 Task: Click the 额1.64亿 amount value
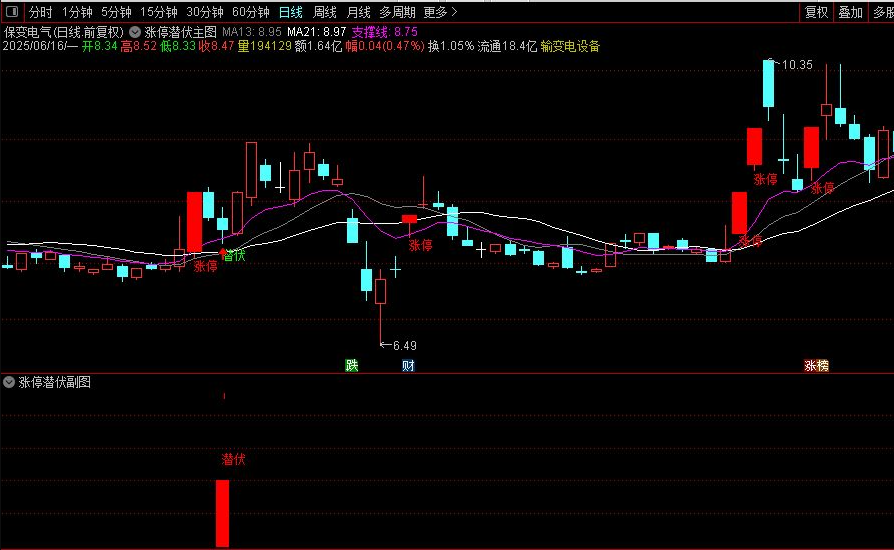[x=318, y=46]
